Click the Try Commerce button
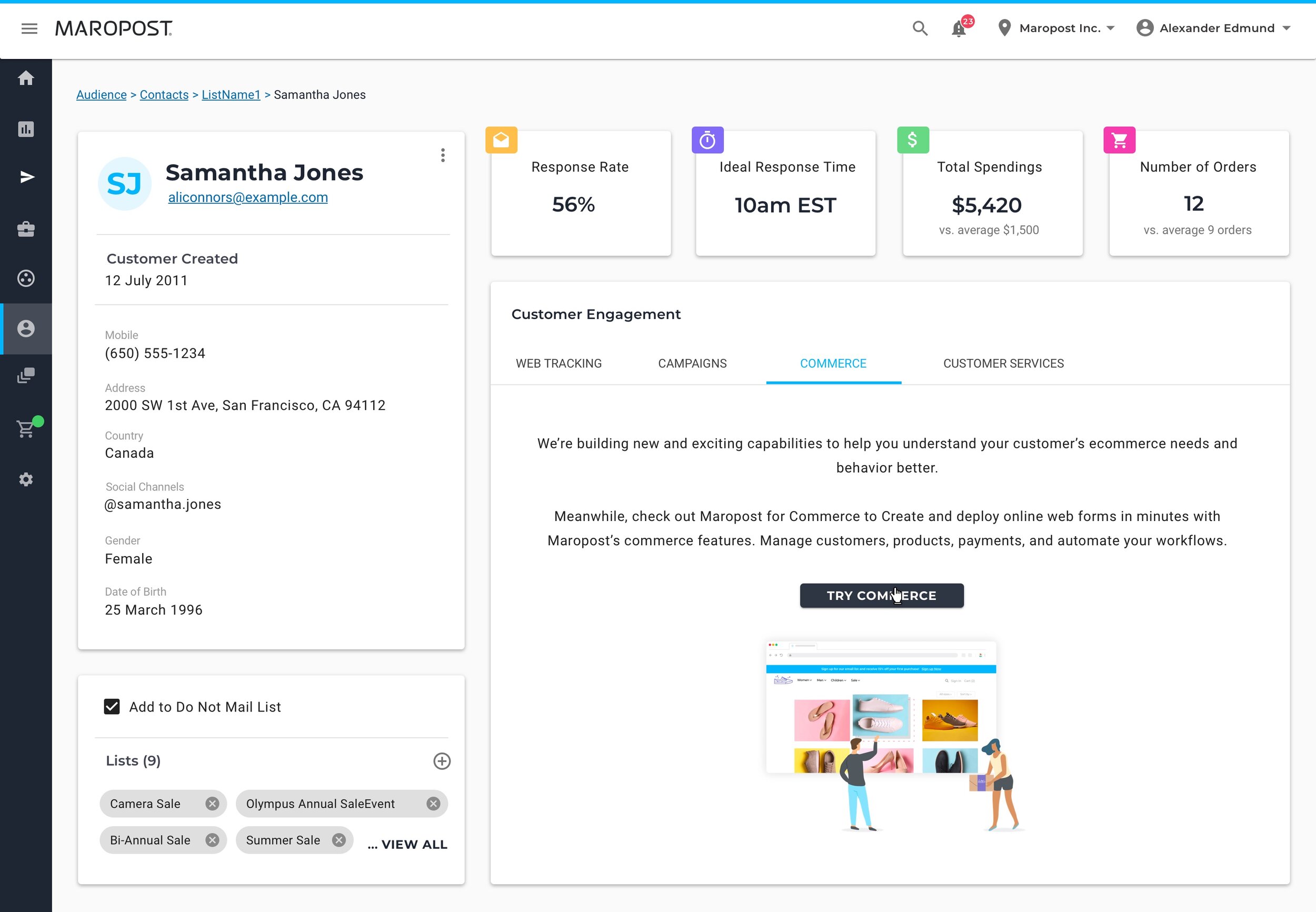The height and width of the screenshot is (912, 1316). 881,595
